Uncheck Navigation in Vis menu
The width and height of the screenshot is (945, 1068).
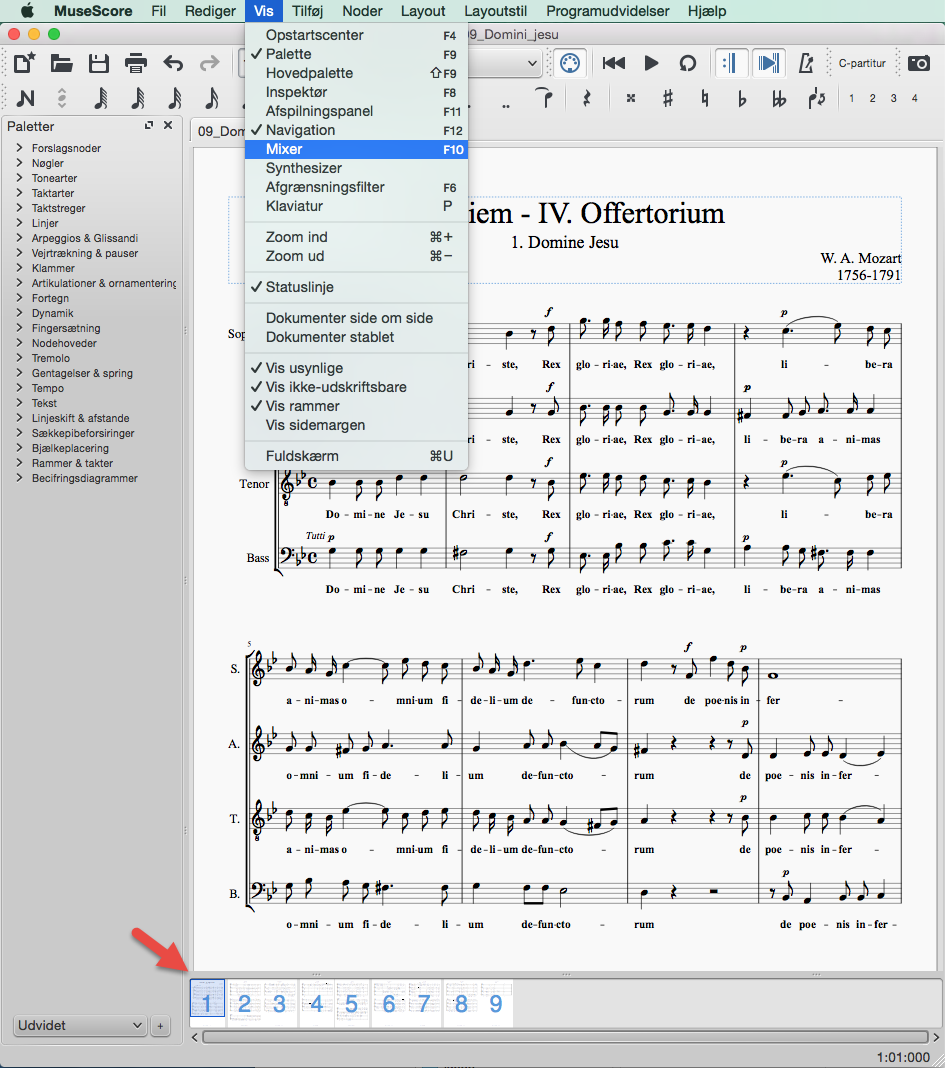[356, 130]
